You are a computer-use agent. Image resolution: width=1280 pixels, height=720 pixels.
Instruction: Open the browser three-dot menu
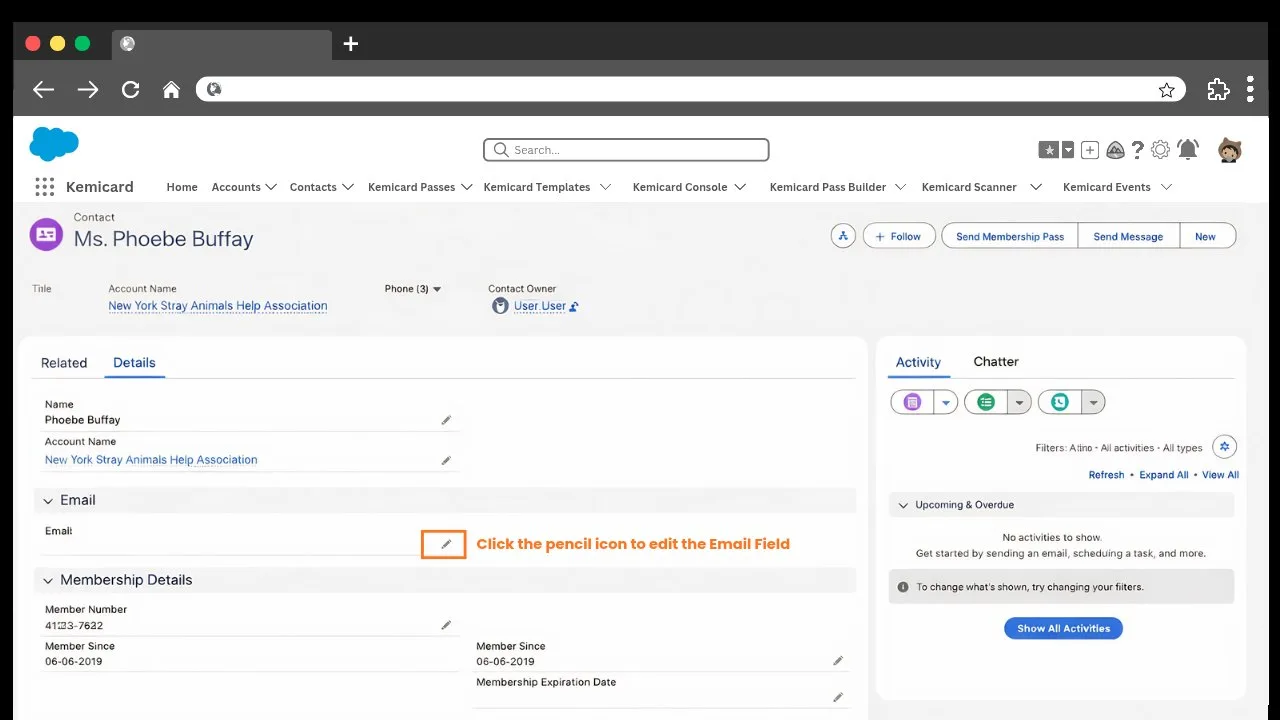[x=1250, y=89]
